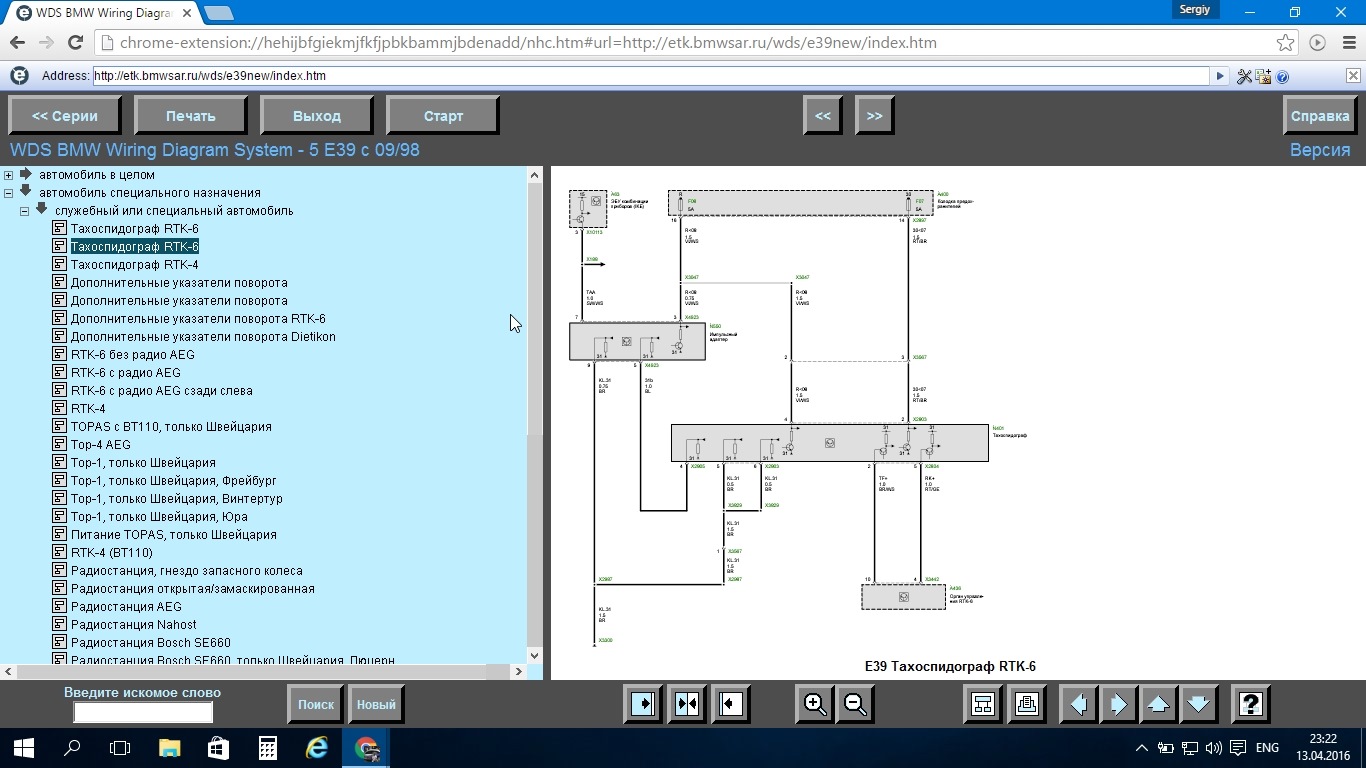1366x768 pixels.
Task: Open Internet Explorer from the taskbar
Action: point(316,747)
